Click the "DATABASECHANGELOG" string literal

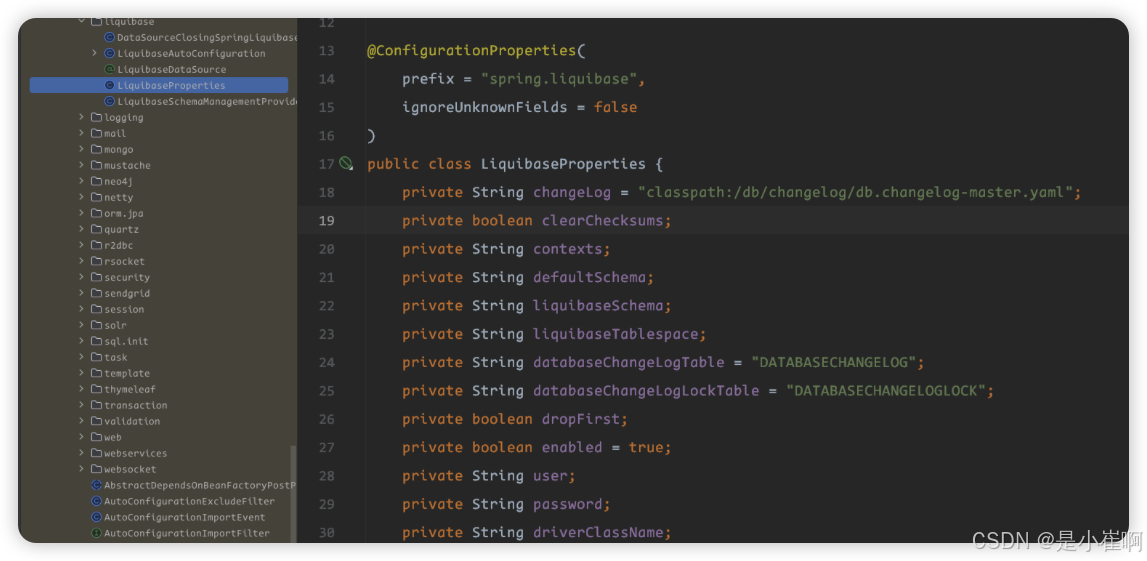click(x=834, y=363)
